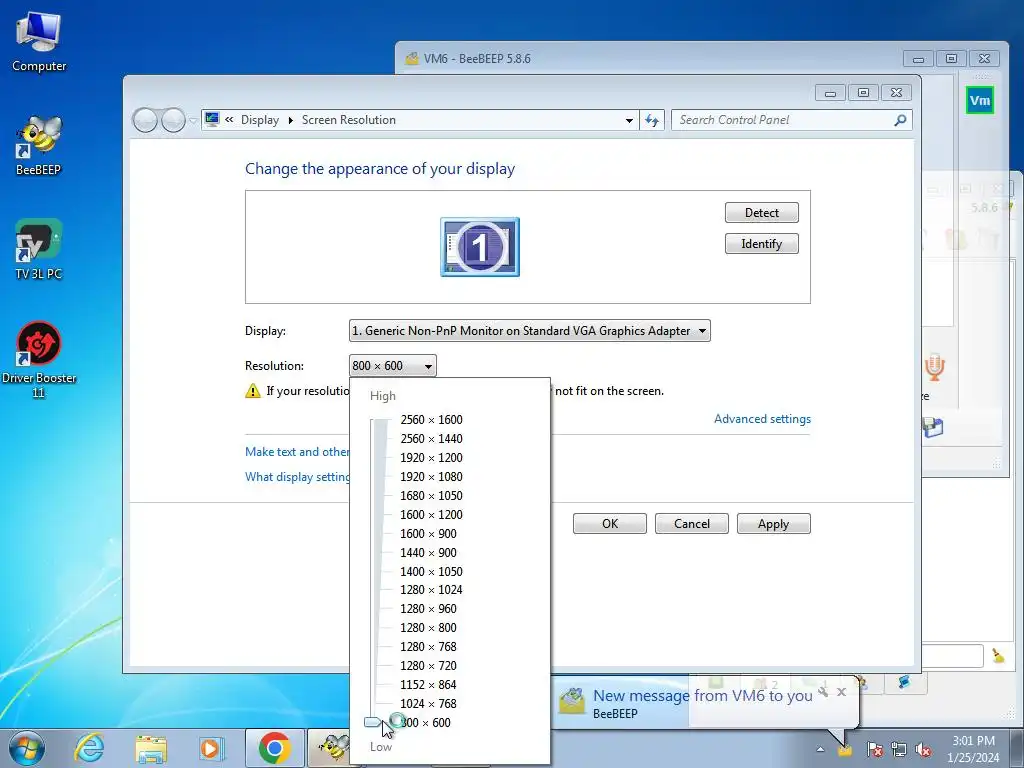
Task: Click the Apply button
Action: (x=773, y=524)
